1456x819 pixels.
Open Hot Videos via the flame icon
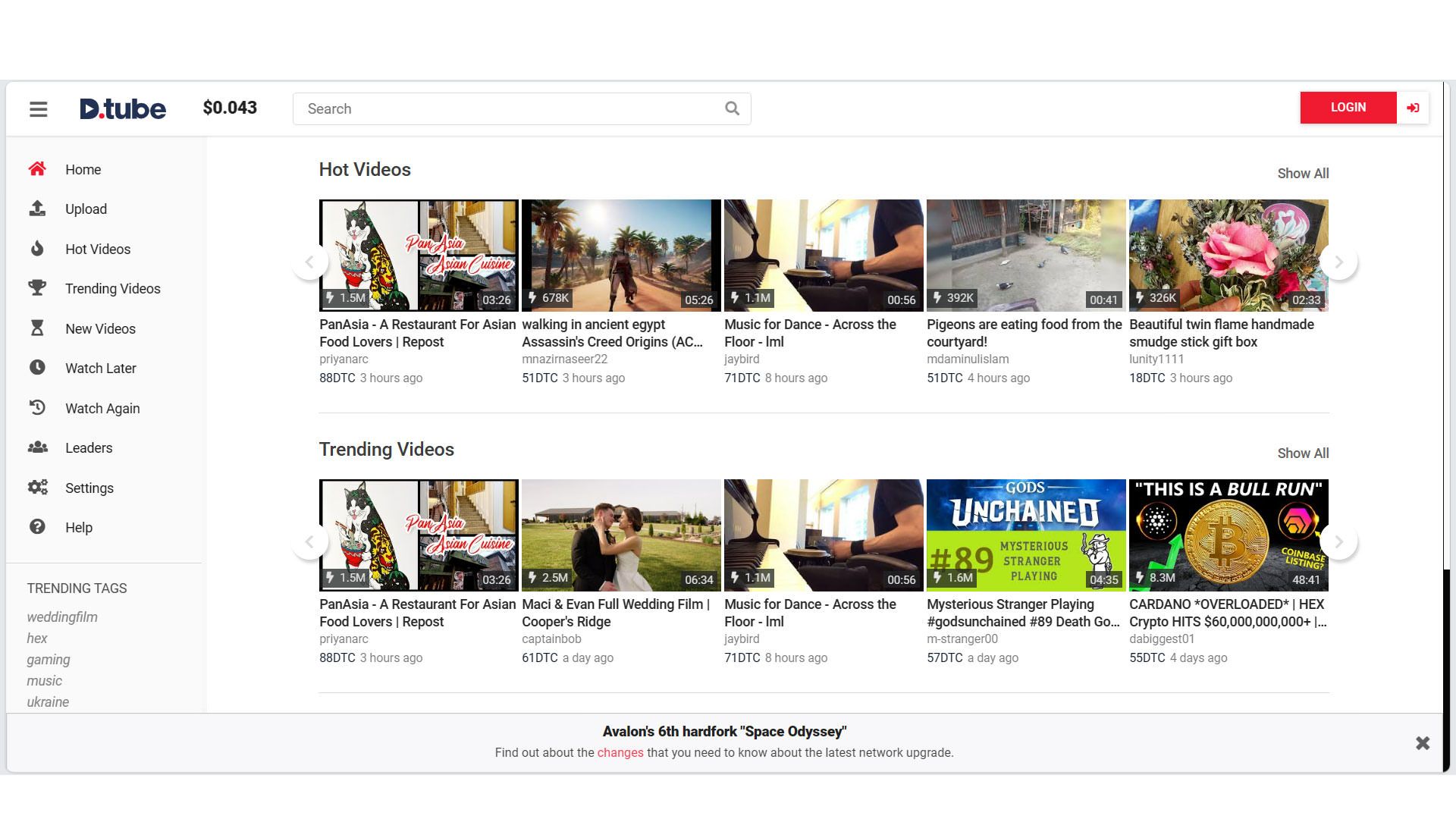[x=37, y=249]
